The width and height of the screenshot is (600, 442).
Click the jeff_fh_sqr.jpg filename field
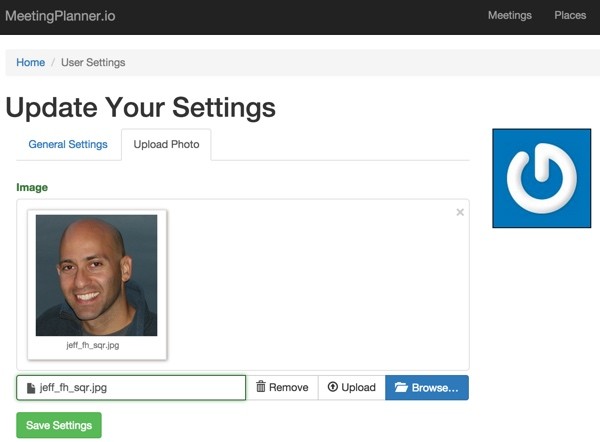(131, 388)
